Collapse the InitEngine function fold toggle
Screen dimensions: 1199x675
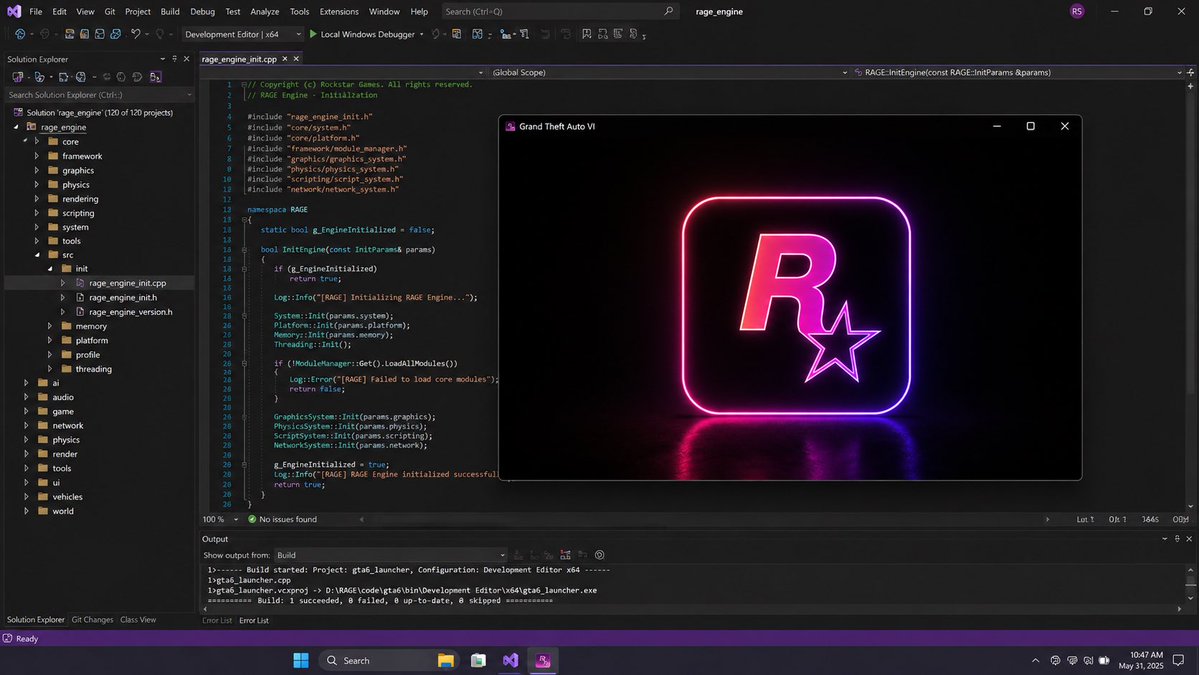click(244, 250)
